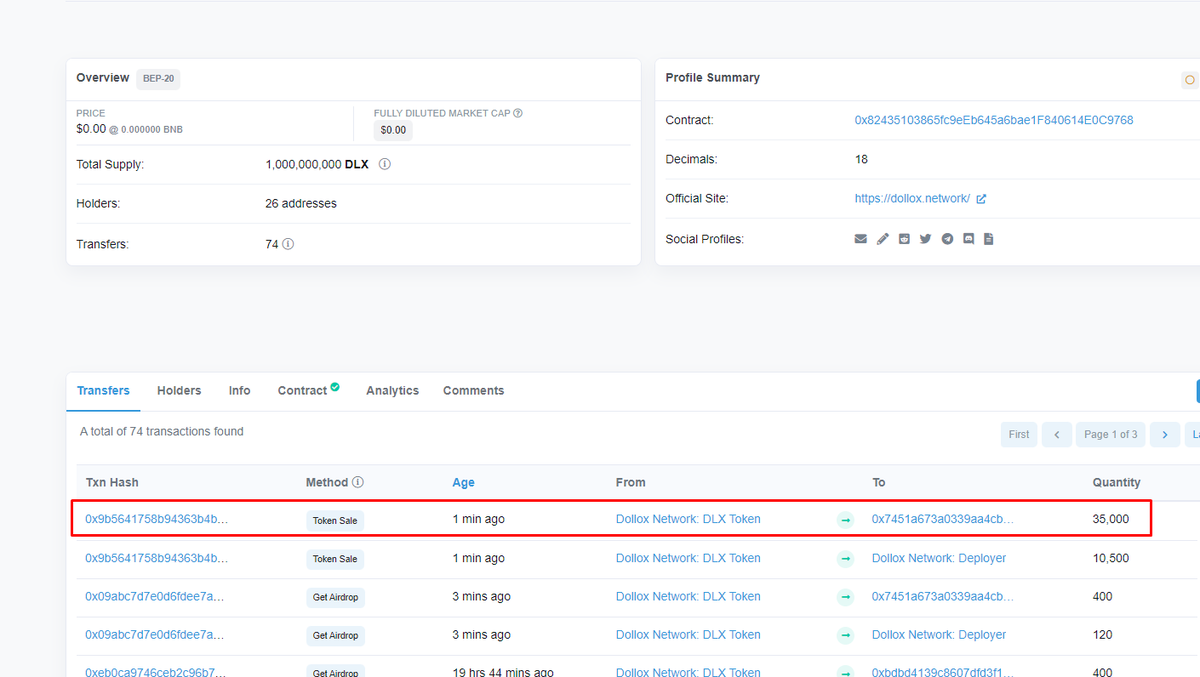Click Get Airdrop badge in 120 row
Screen dimensions: 1200x677
[335, 636]
